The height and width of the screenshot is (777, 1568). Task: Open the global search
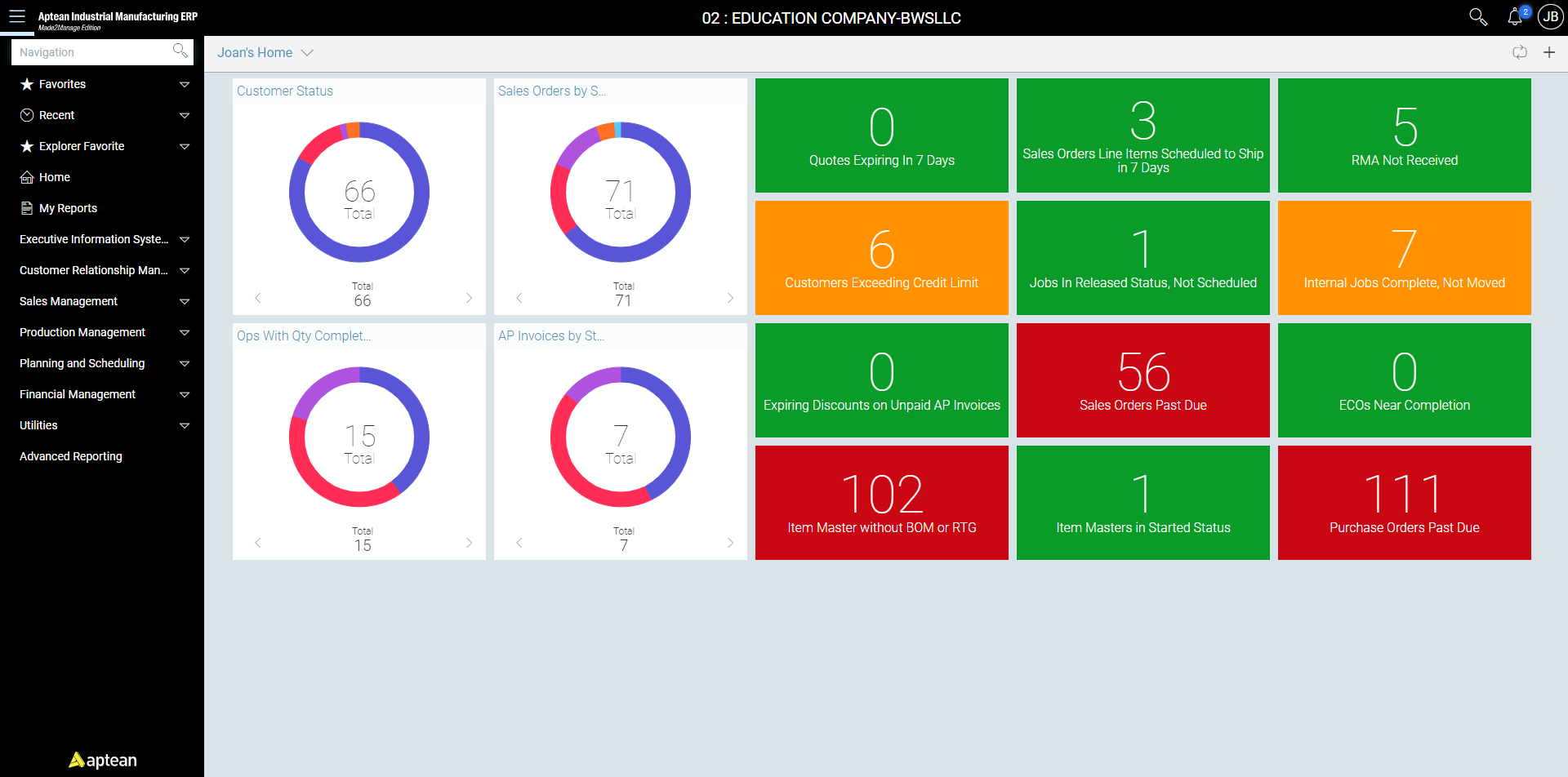[x=1477, y=16]
